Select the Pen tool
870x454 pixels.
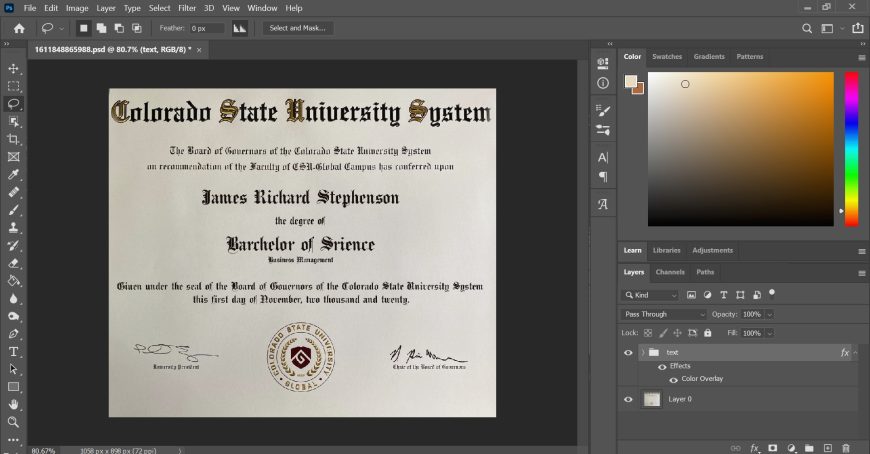tap(13, 334)
